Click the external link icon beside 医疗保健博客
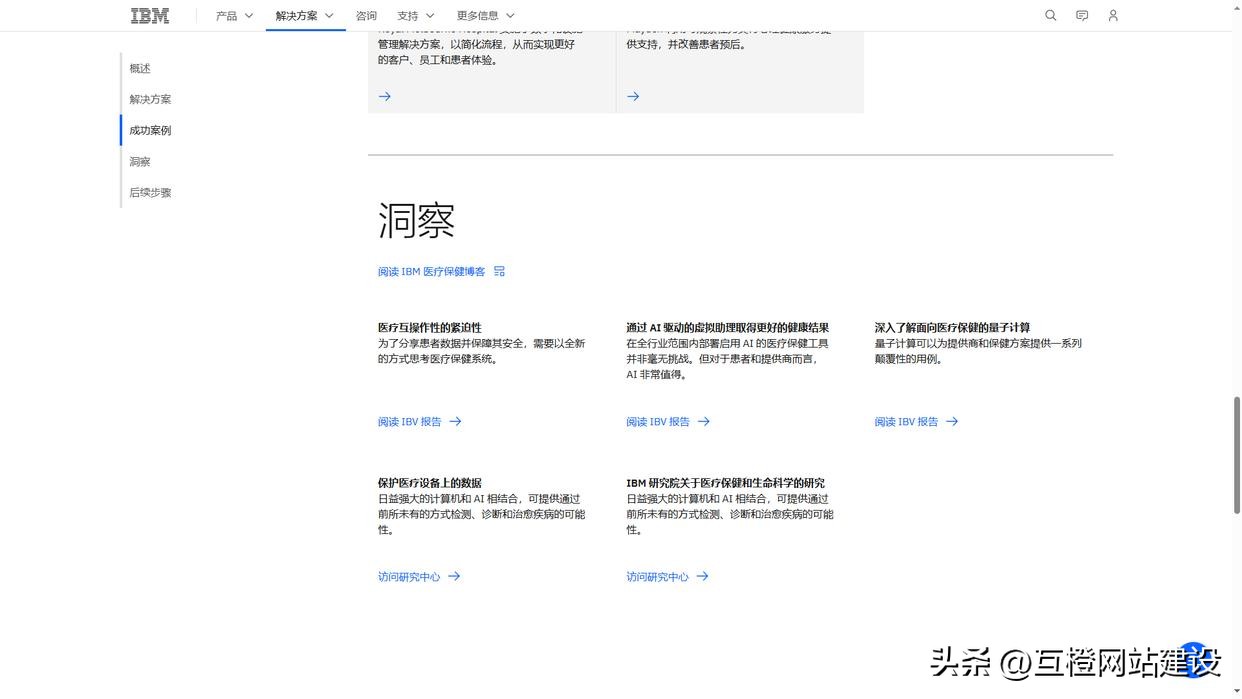 (498, 270)
